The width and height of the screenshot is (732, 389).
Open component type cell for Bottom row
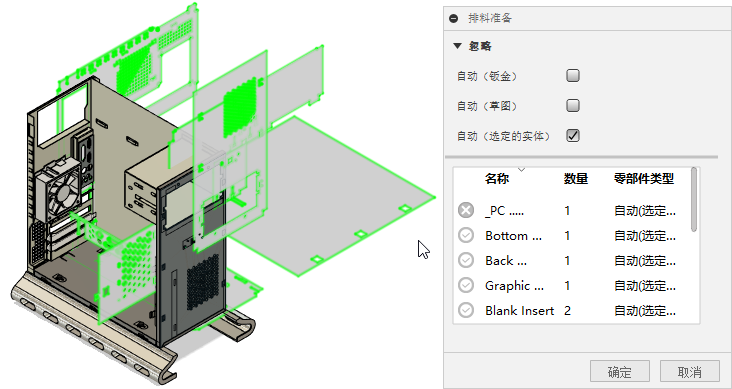tap(645, 236)
